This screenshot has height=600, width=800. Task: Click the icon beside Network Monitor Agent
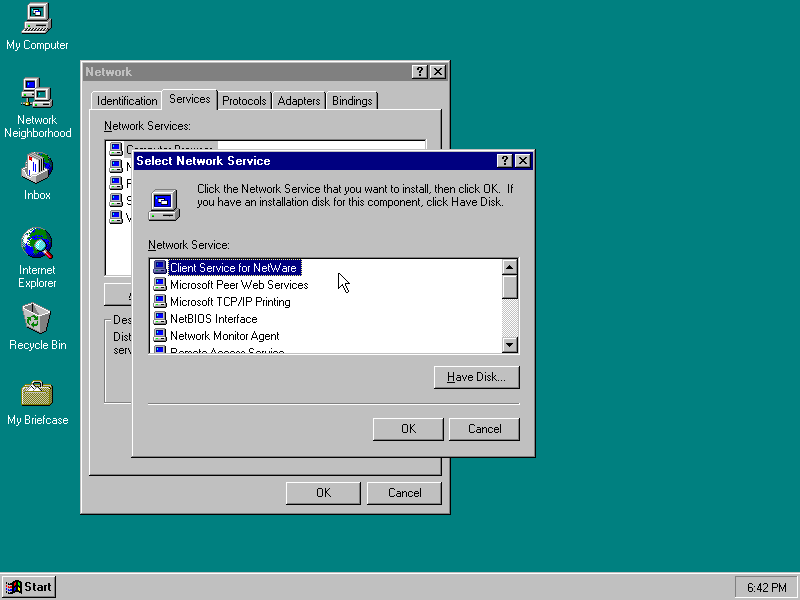click(x=160, y=335)
